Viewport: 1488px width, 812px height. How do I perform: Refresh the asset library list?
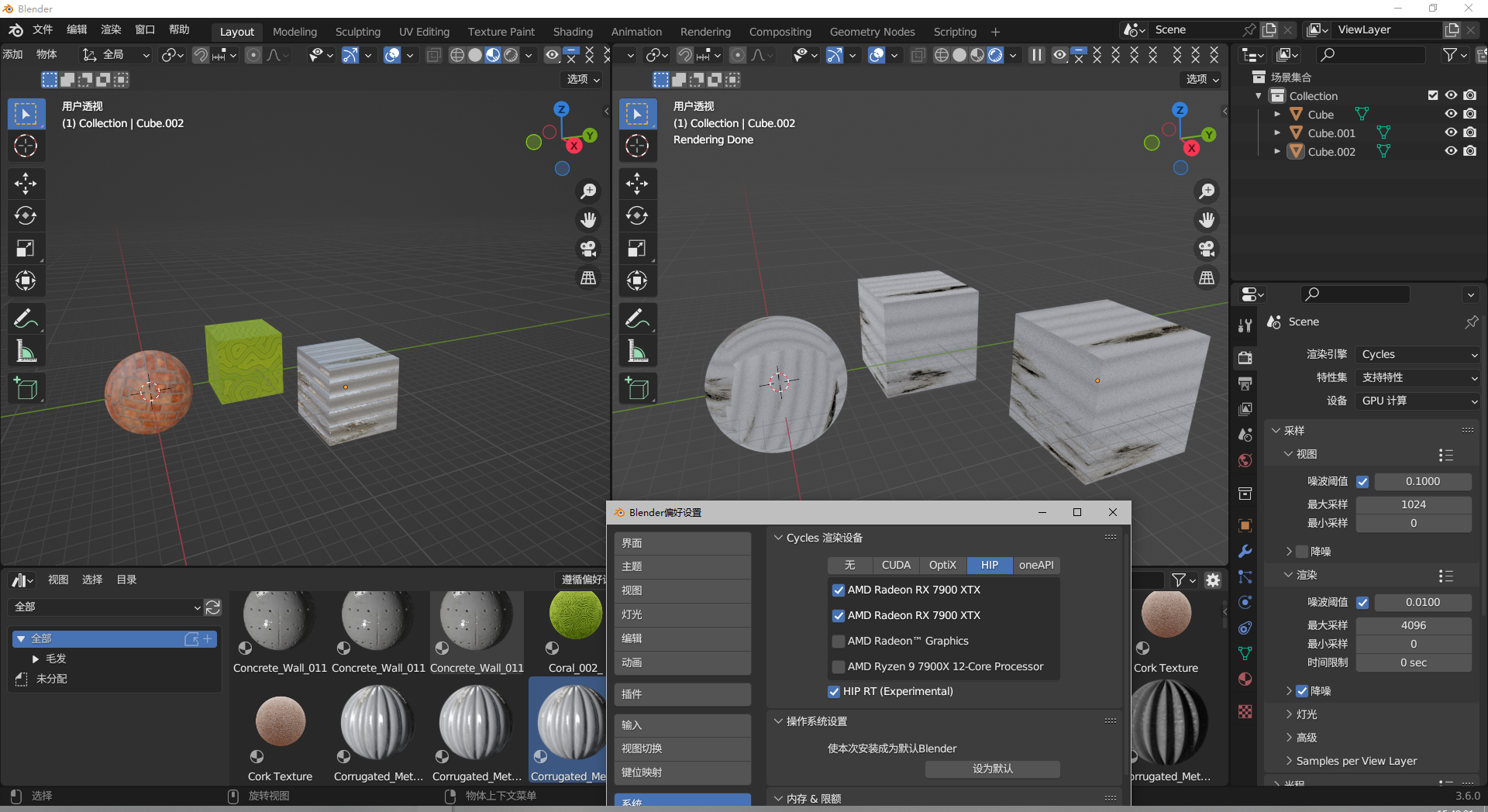[213, 607]
